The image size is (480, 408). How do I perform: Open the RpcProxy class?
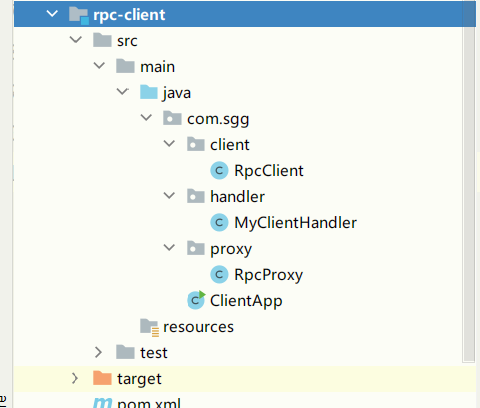tap(268, 275)
